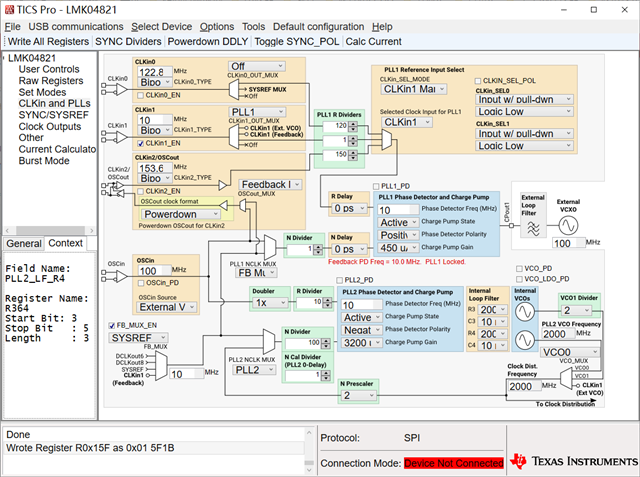
Task: Check the OSCin_PD checkbox
Action: click(141, 283)
